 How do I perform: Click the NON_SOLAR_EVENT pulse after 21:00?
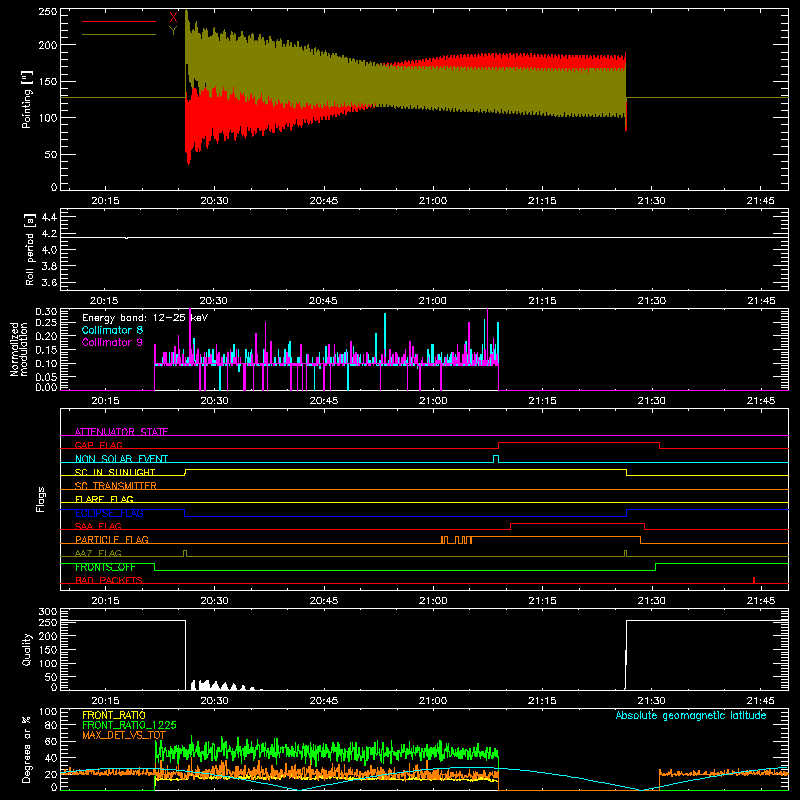[x=496, y=459]
